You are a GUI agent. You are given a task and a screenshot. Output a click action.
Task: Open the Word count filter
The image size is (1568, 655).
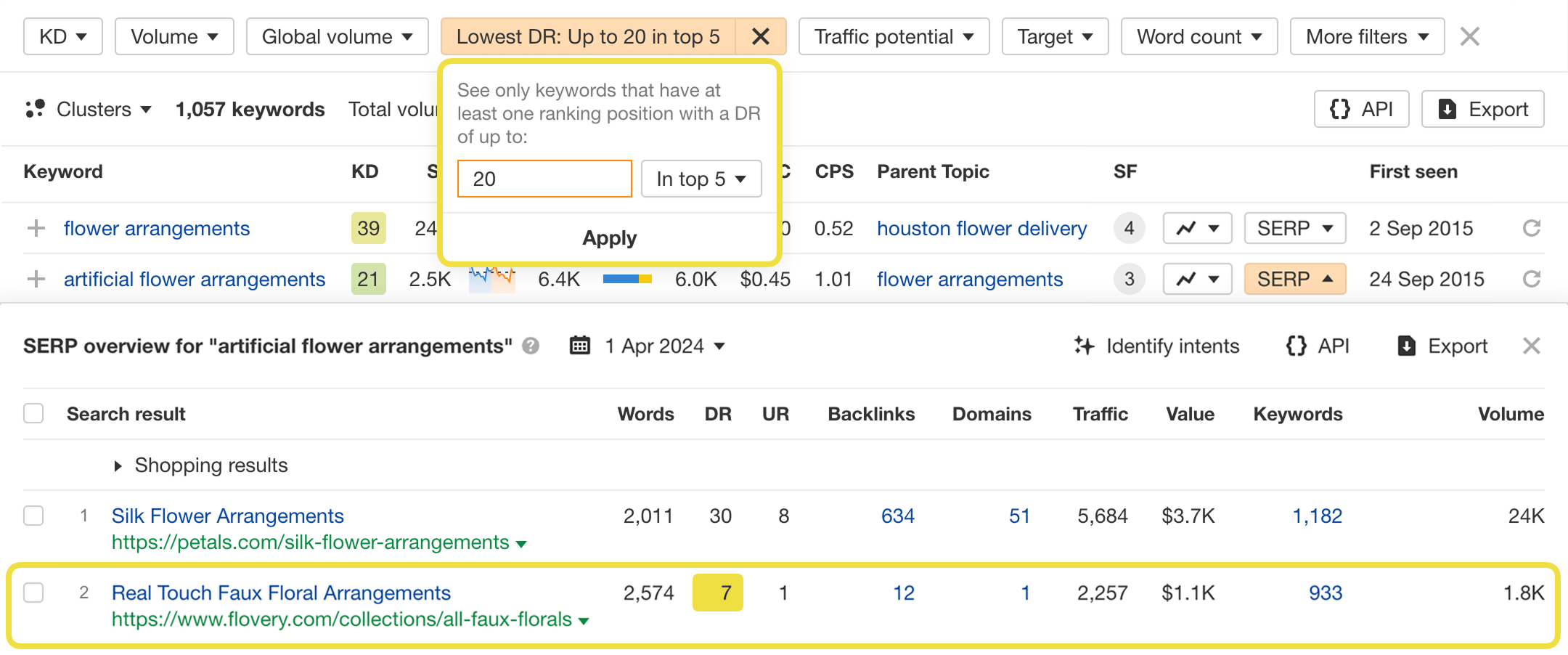coord(1199,36)
